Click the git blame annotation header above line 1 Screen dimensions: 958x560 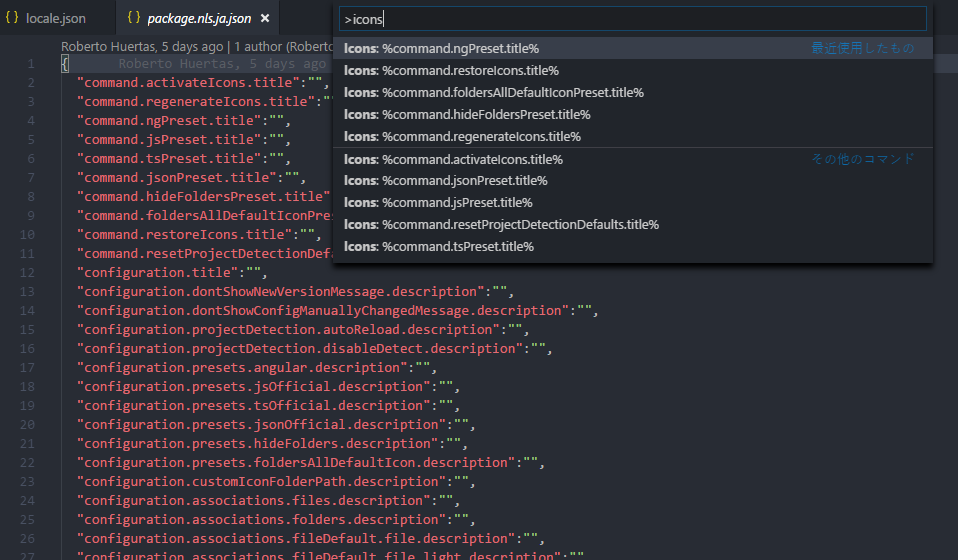(x=197, y=46)
